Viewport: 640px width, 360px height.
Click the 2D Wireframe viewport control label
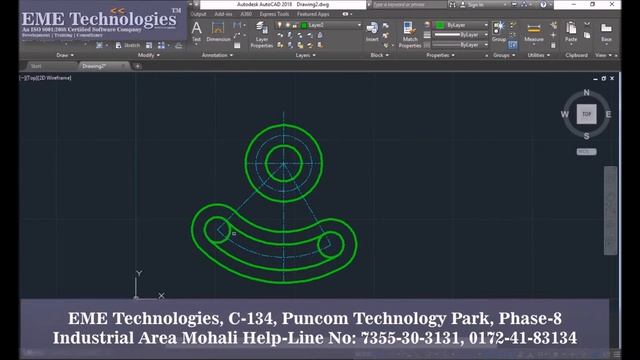click(54, 78)
